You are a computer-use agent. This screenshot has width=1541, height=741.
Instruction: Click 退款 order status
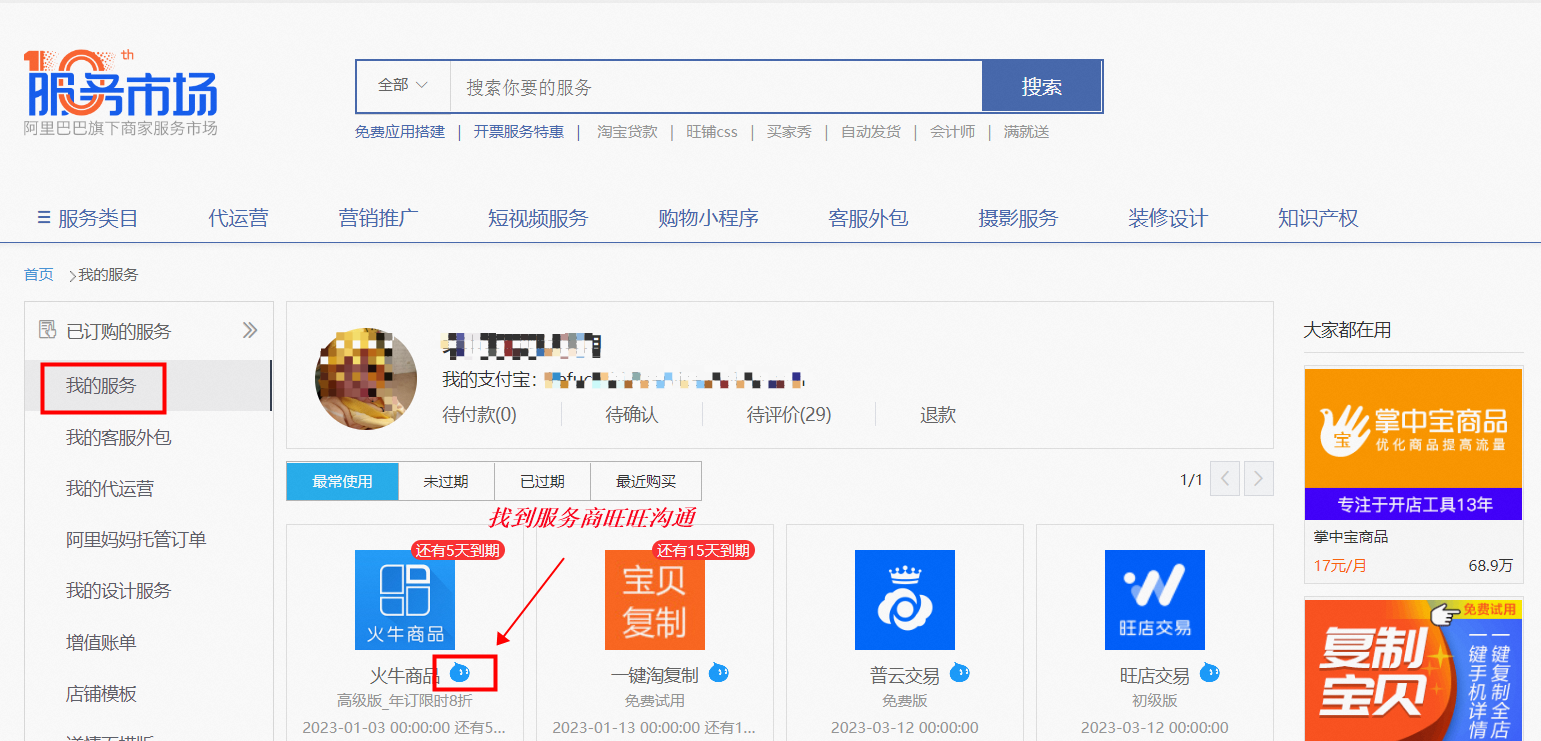[x=938, y=414]
